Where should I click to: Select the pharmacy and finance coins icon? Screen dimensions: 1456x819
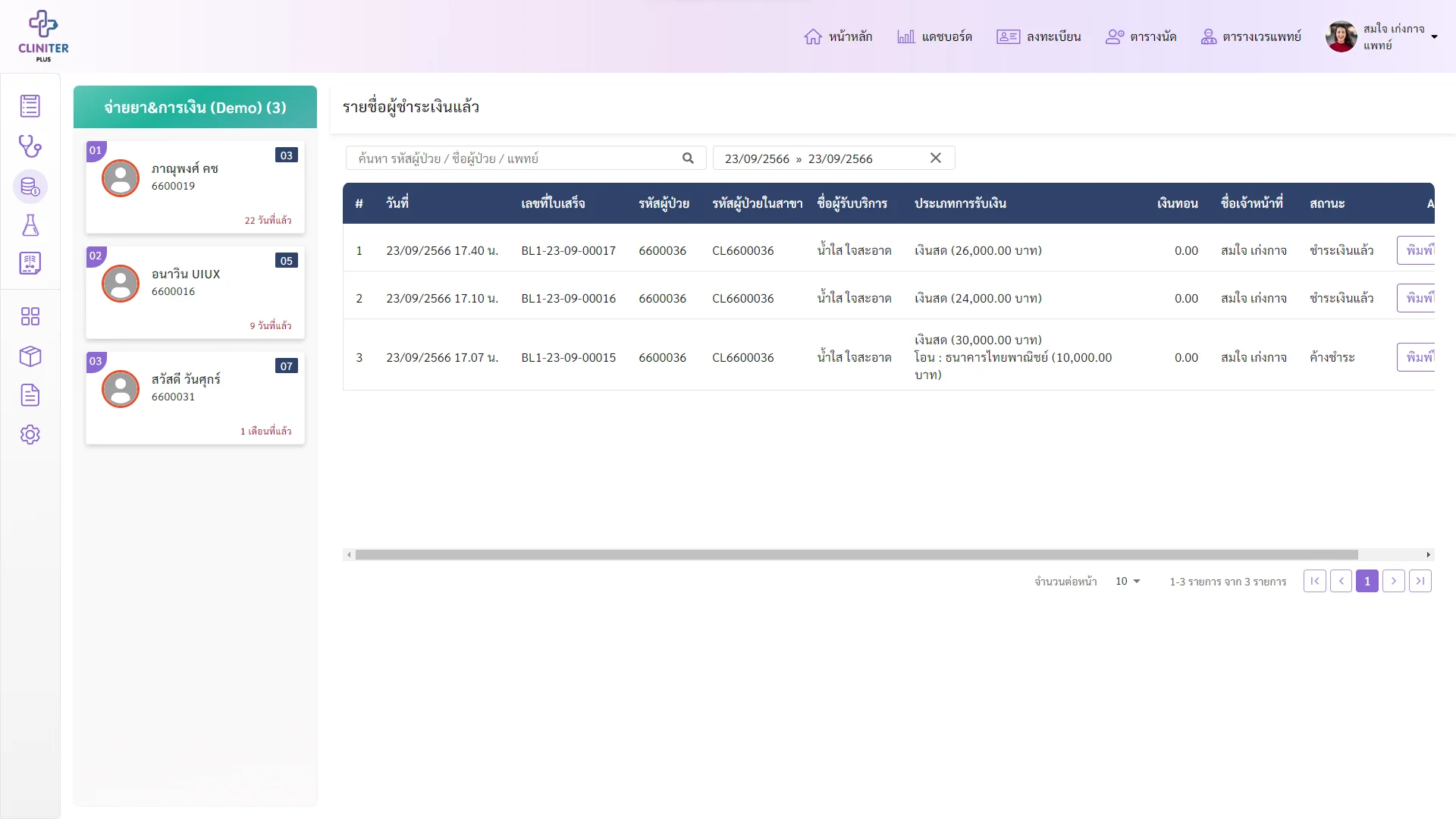point(30,186)
